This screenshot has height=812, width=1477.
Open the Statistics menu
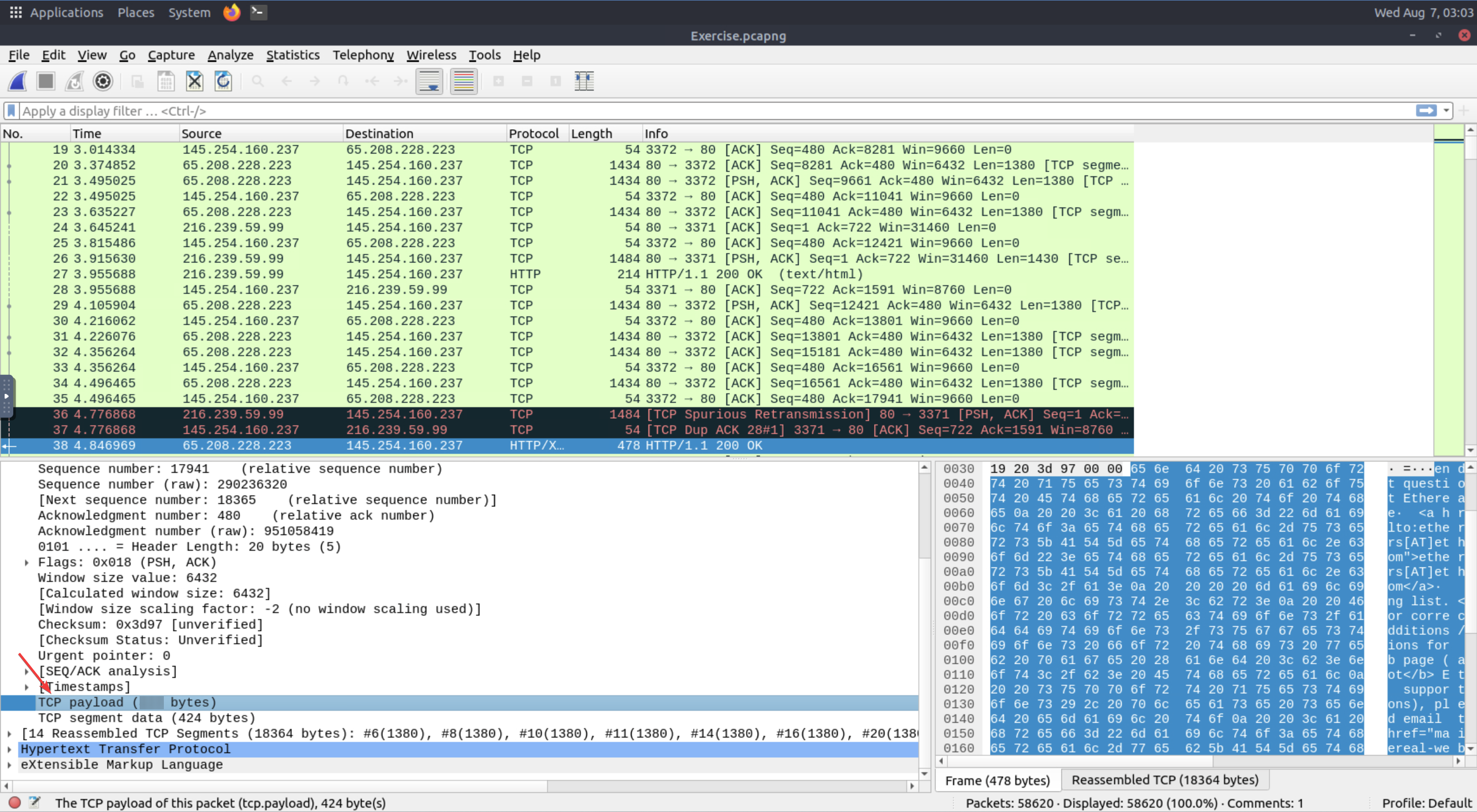(x=293, y=55)
